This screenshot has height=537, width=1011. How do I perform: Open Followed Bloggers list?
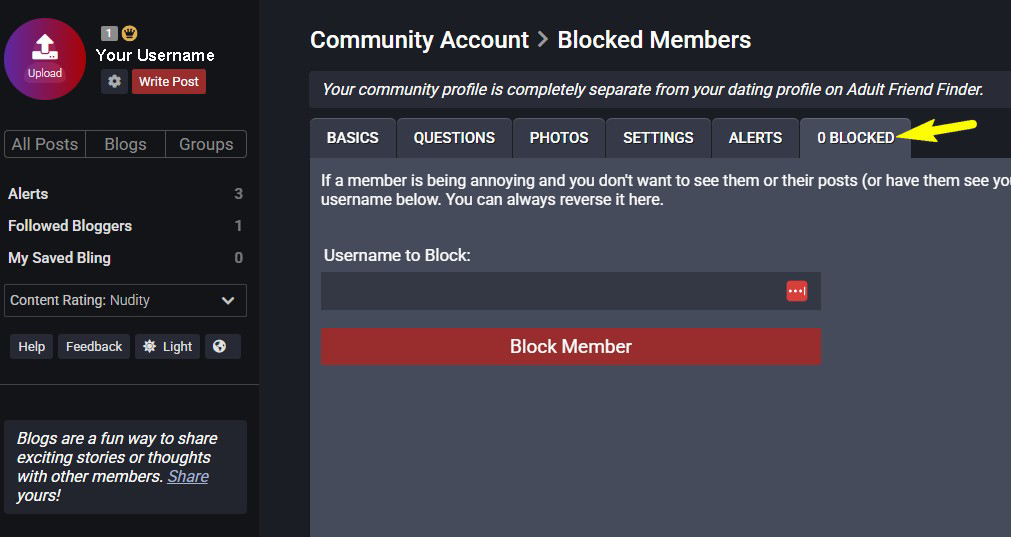click(x=70, y=226)
